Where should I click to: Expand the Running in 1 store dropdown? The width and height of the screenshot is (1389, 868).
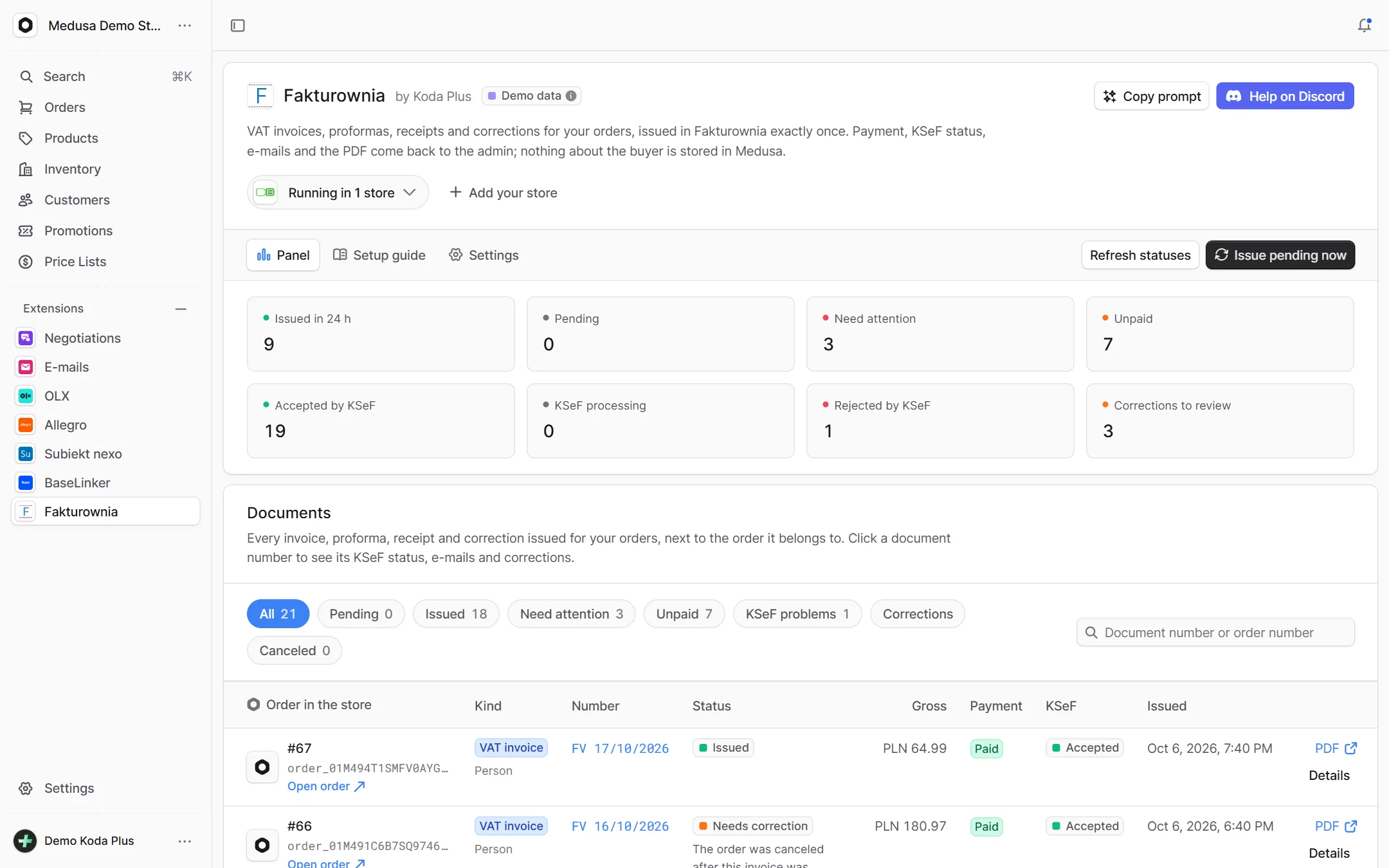338,193
